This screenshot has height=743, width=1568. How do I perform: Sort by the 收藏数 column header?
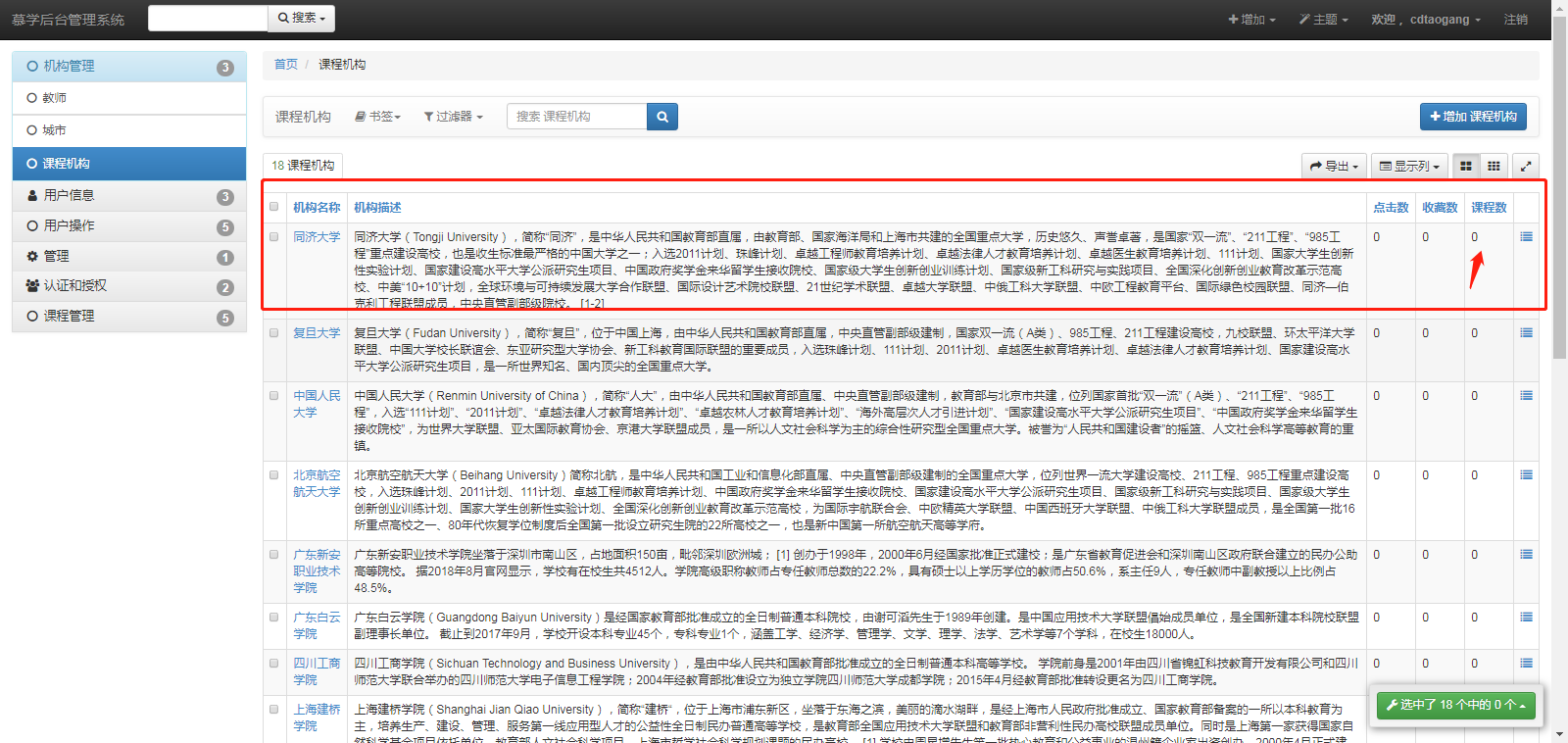click(x=1440, y=208)
